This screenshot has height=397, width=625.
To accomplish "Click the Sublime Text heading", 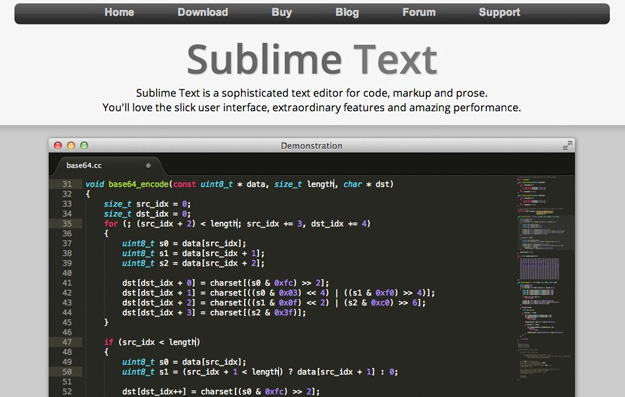I will (x=312, y=60).
